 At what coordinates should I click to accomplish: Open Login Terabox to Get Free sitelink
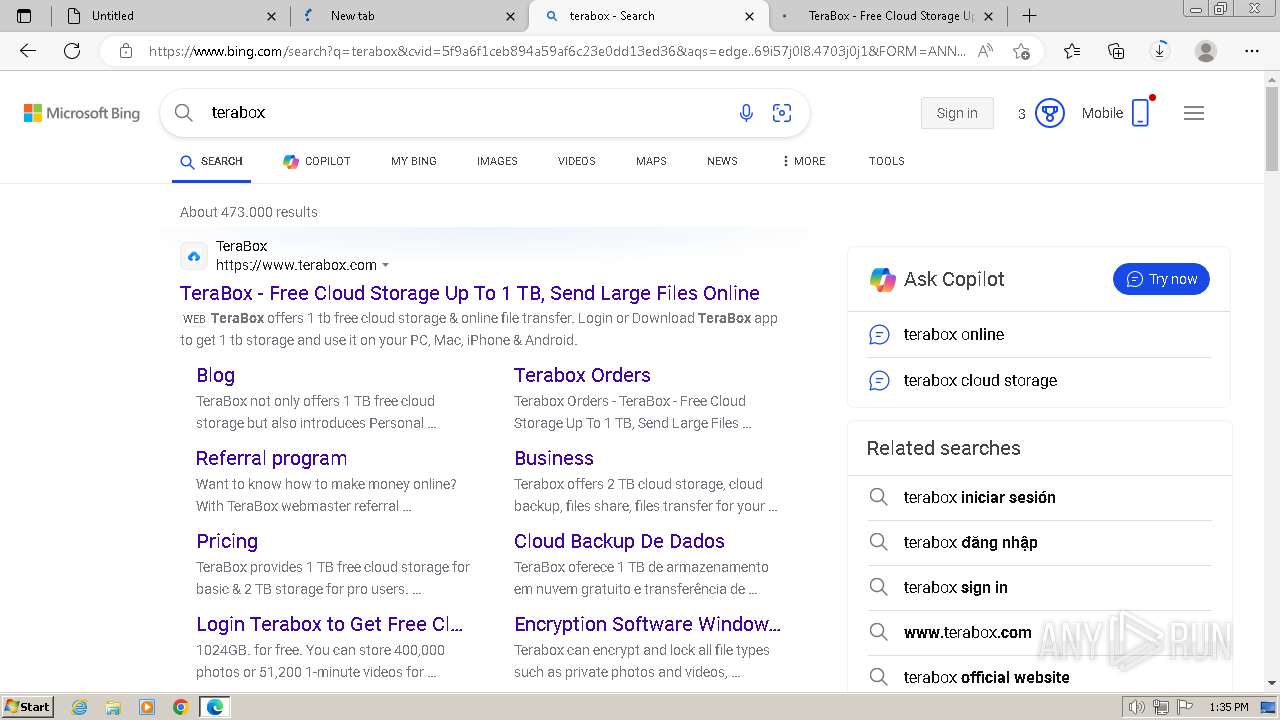pyautogui.click(x=329, y=624)
